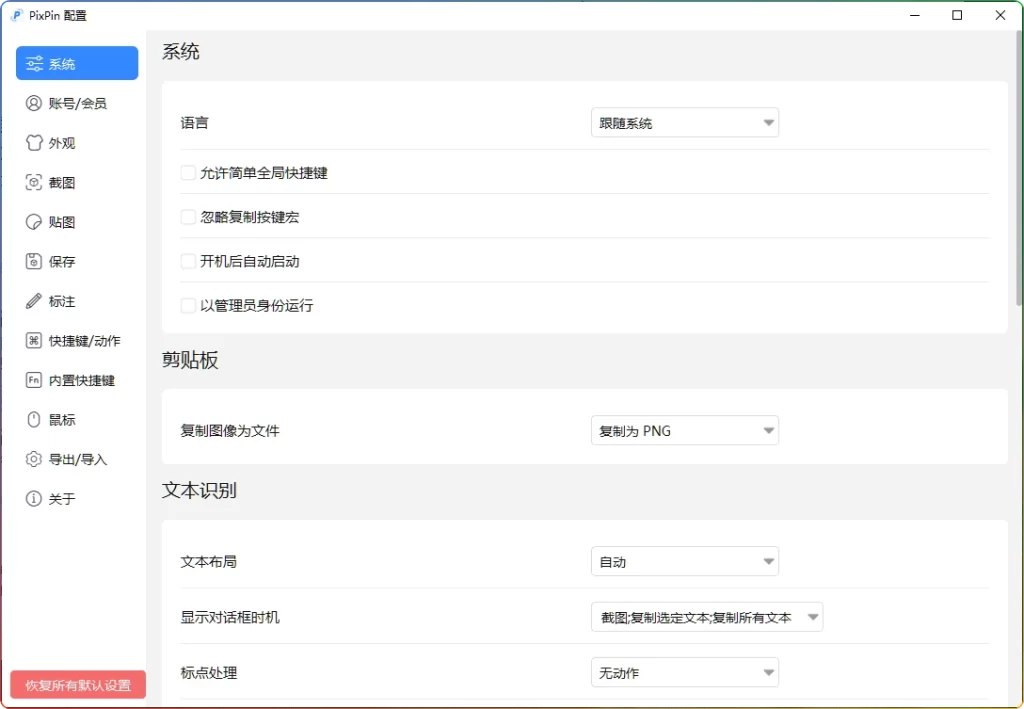
Task: Click the 标注 pencil icon
Action: tap(34, 301)
